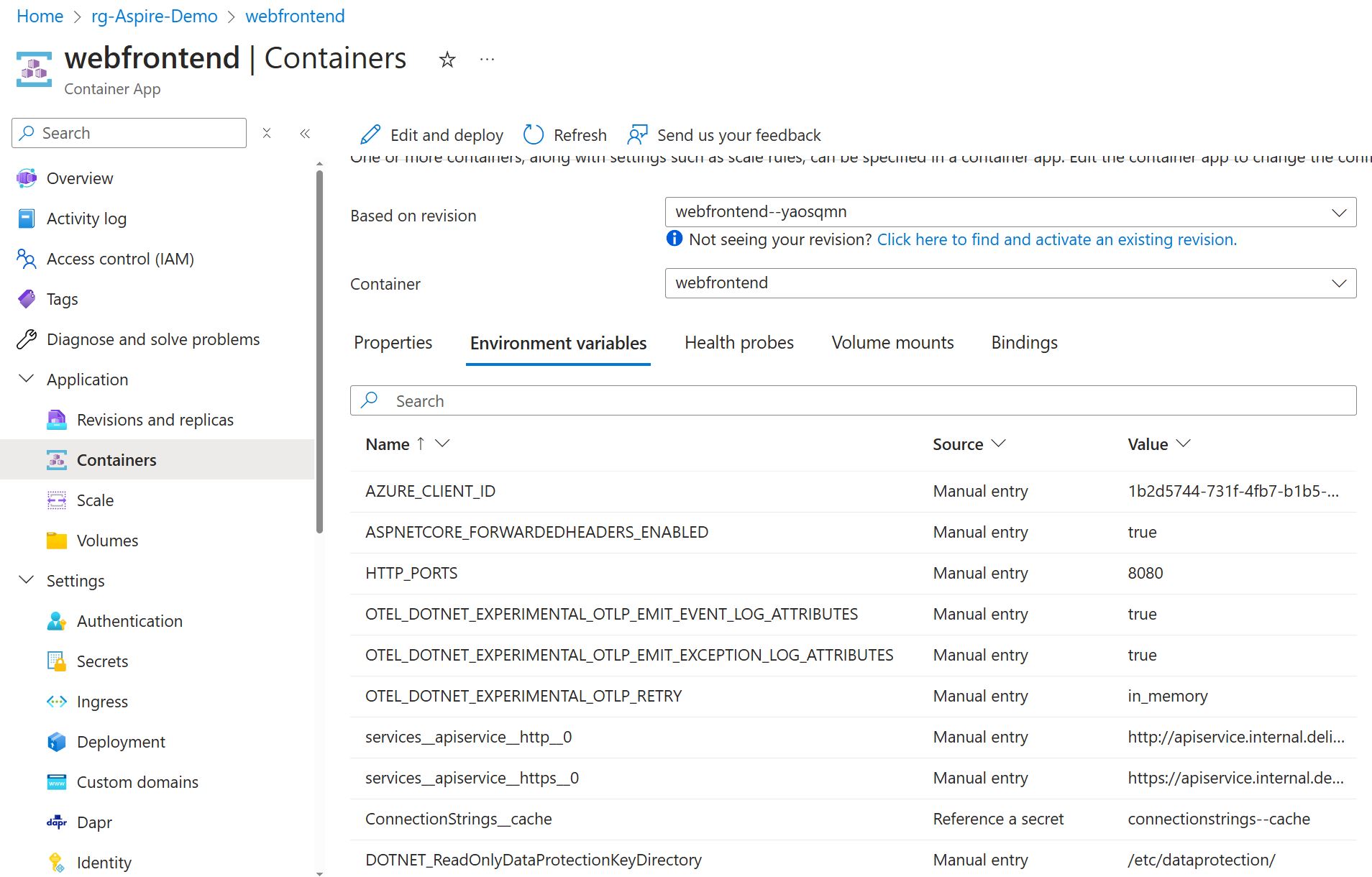Click the OTEL_DOTNET_EXPERIMENTAL_OTLP_RETRY row name

[523, 696]
